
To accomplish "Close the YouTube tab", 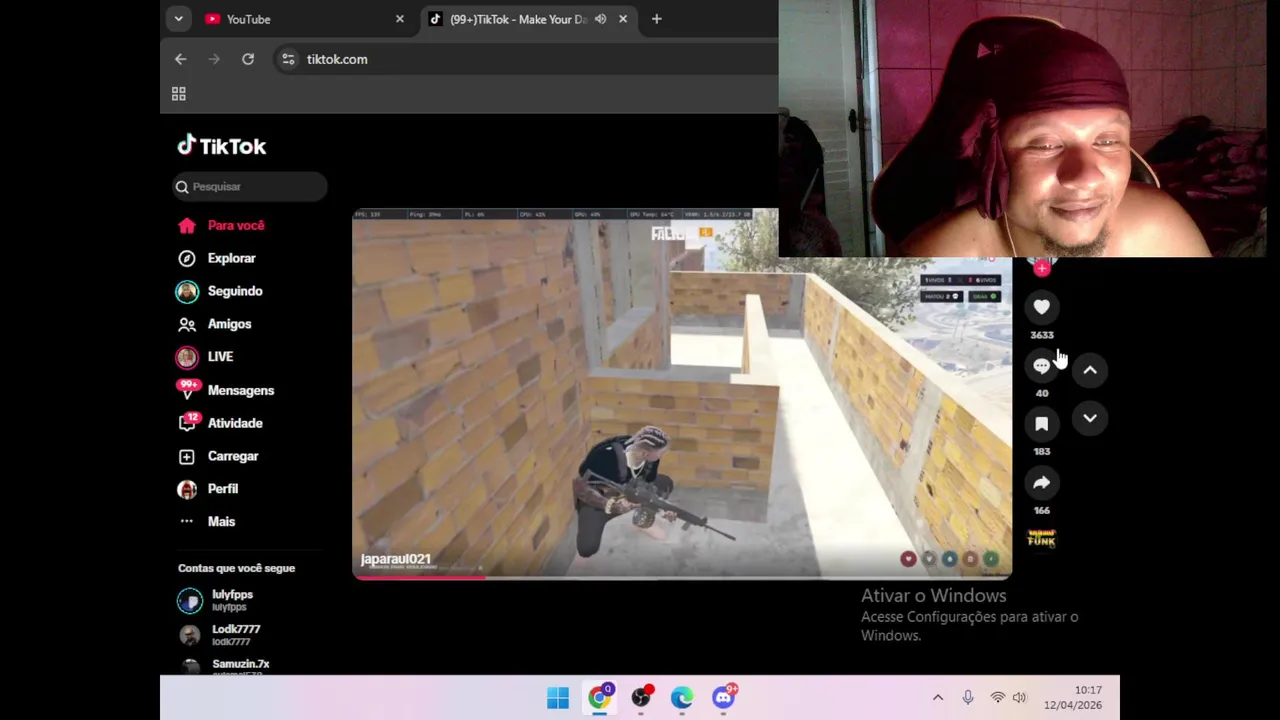I will 400,19.
